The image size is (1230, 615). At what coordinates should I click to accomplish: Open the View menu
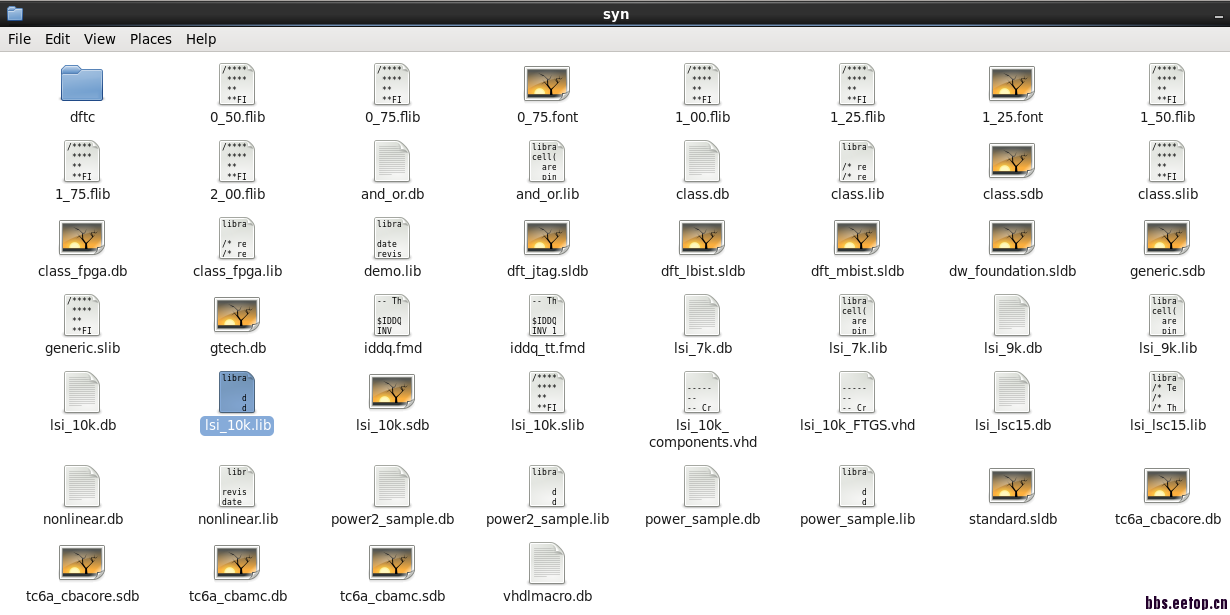(x=100, y=39)
